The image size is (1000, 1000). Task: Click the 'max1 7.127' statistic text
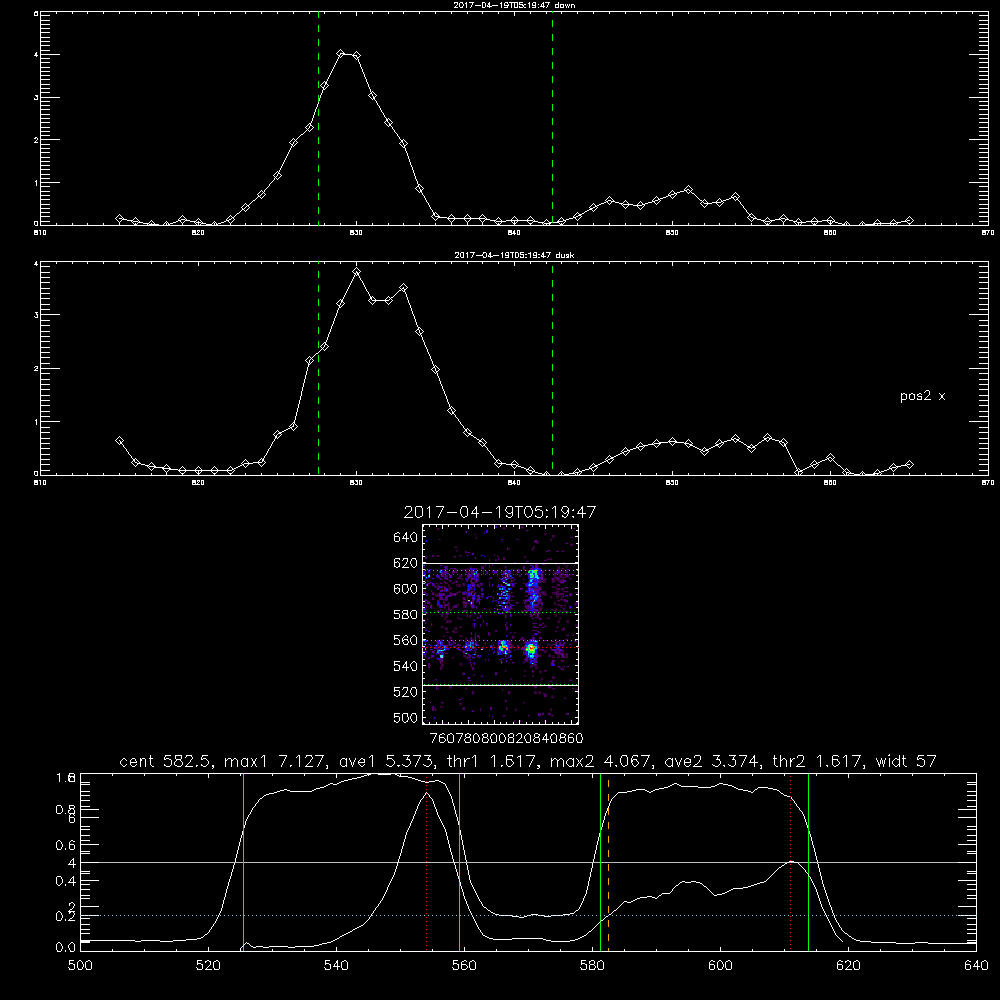point(273,761)
